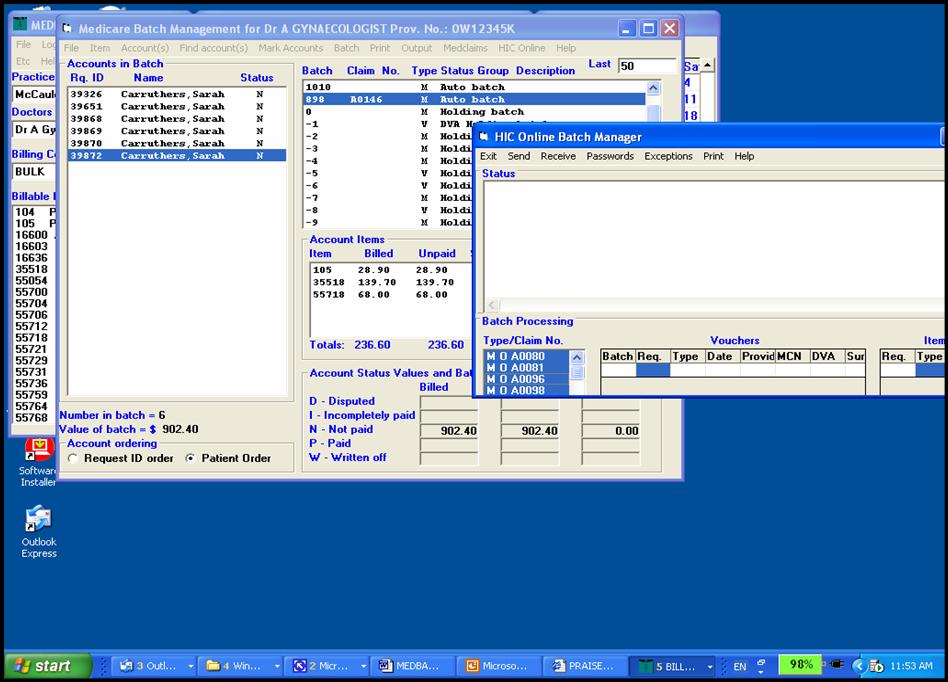Select account row 39868 Carruthers, Sarah

pos(177,119)
